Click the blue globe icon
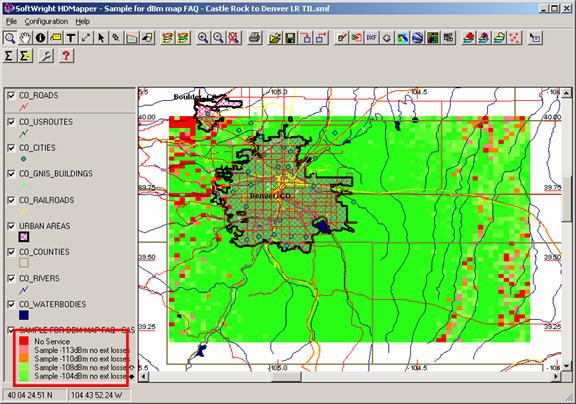 417,38
